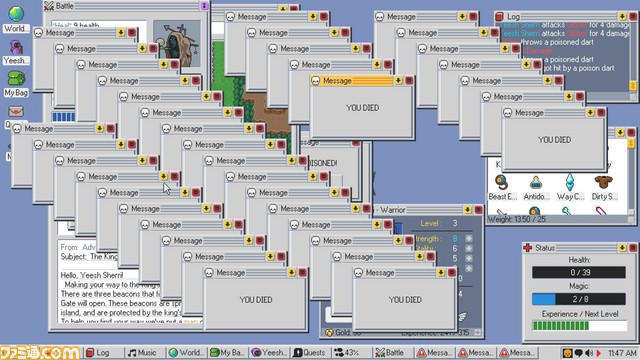Collapse the Warrior window with yellow arrow
The image size is (640, 360).
(467, 210)
